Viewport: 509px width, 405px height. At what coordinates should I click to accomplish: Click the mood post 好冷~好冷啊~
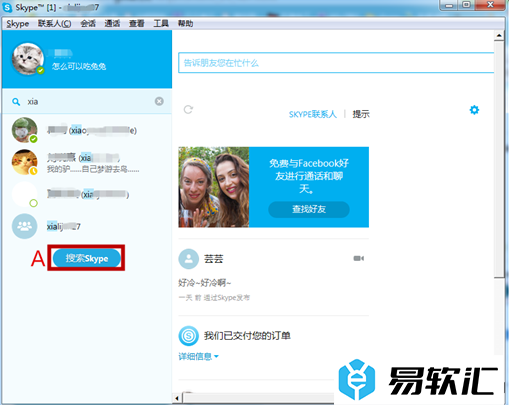click(x=204, y=283)
